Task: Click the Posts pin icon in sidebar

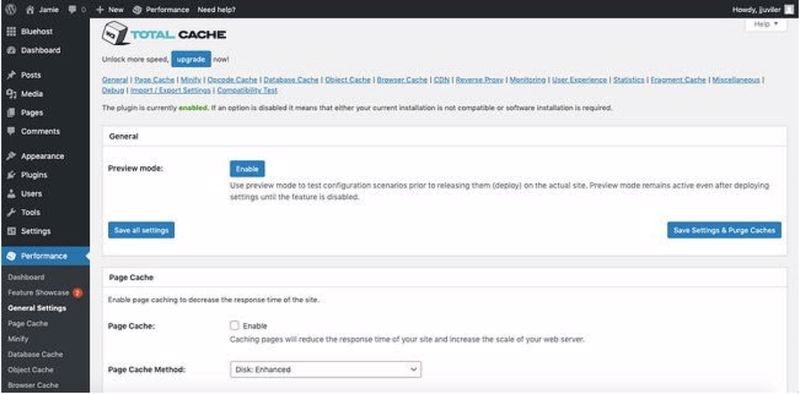Action: coord(11,75)
